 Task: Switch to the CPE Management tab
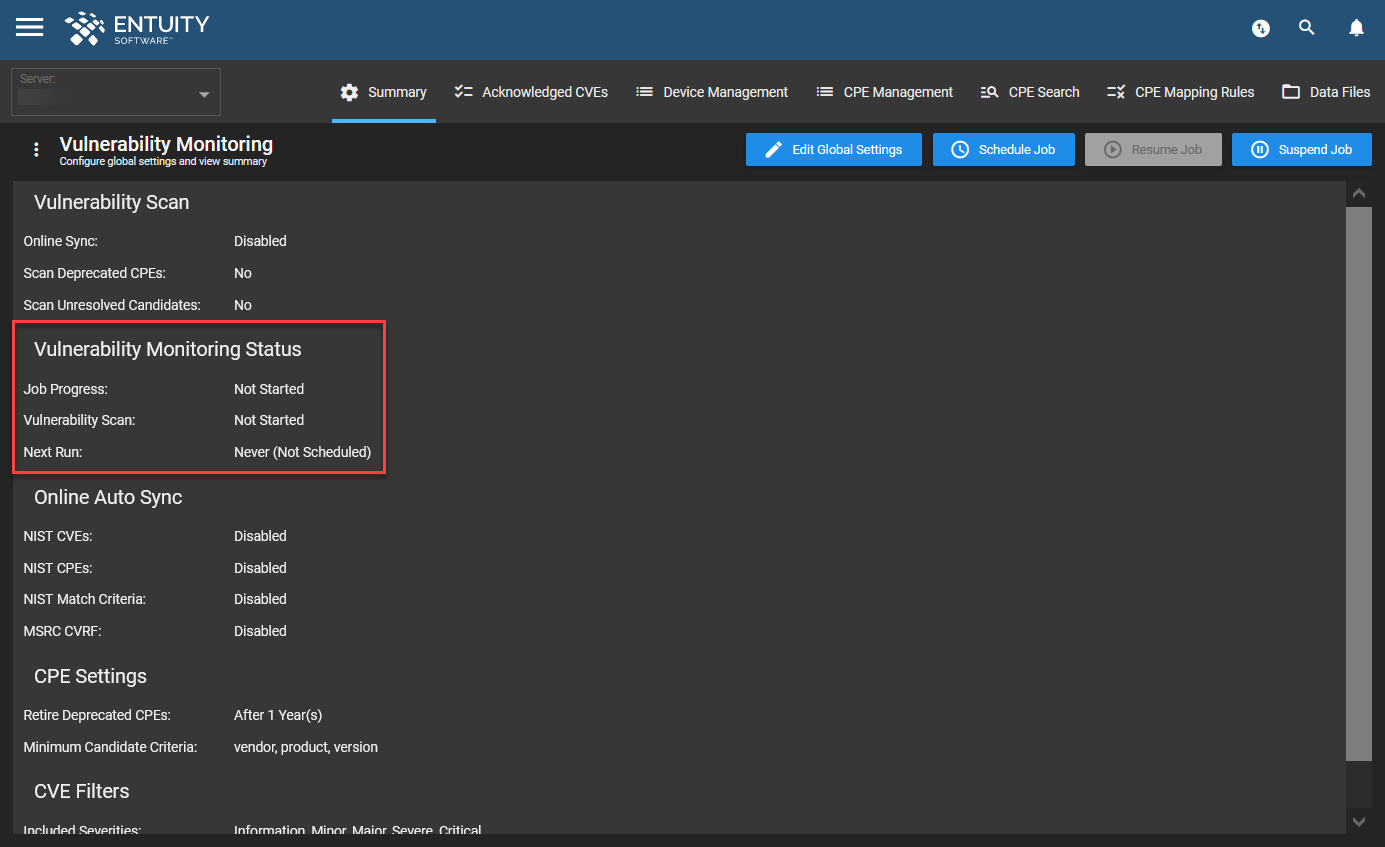[x=884, y=91]
